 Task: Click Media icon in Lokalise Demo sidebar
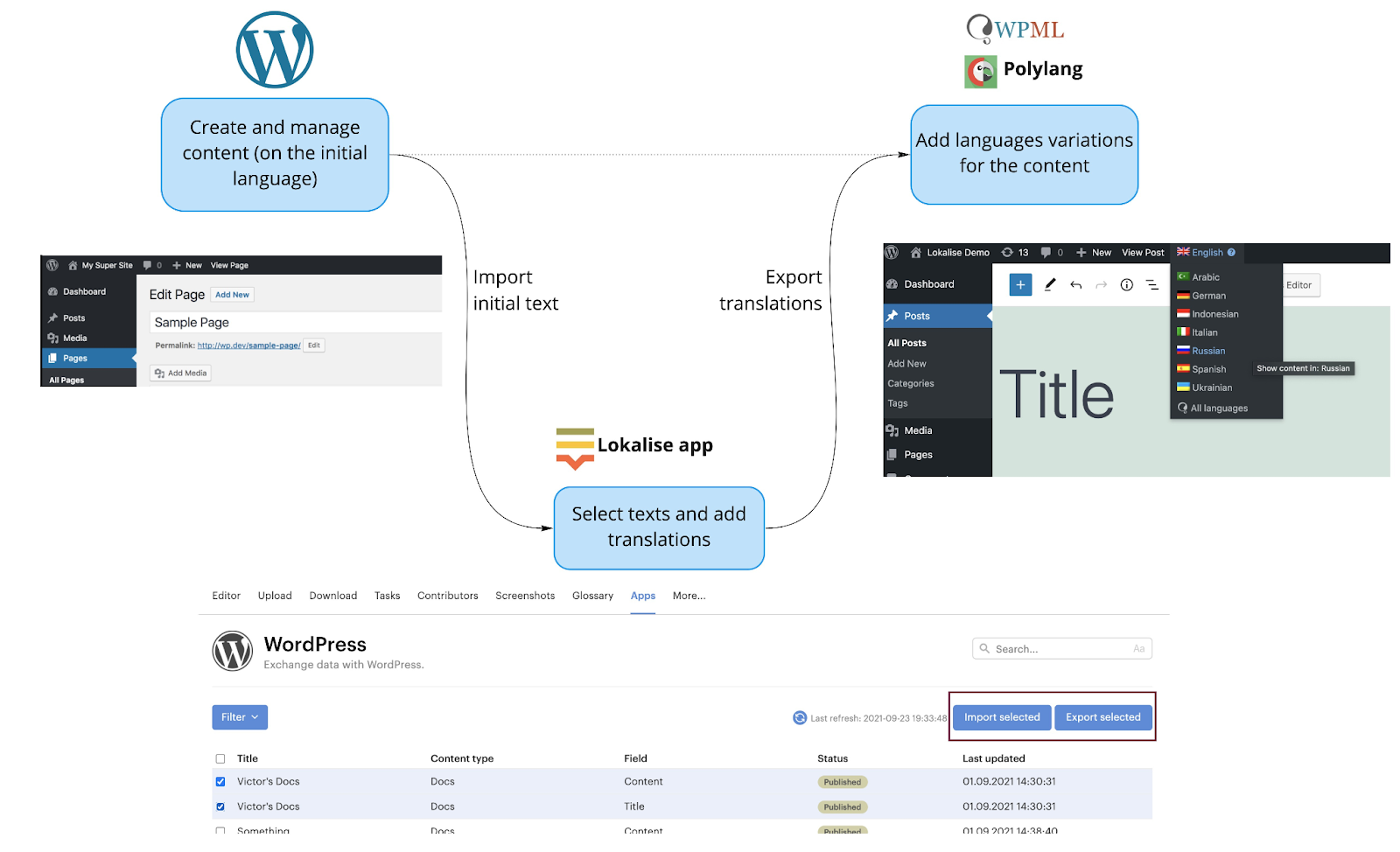(892, 431)
